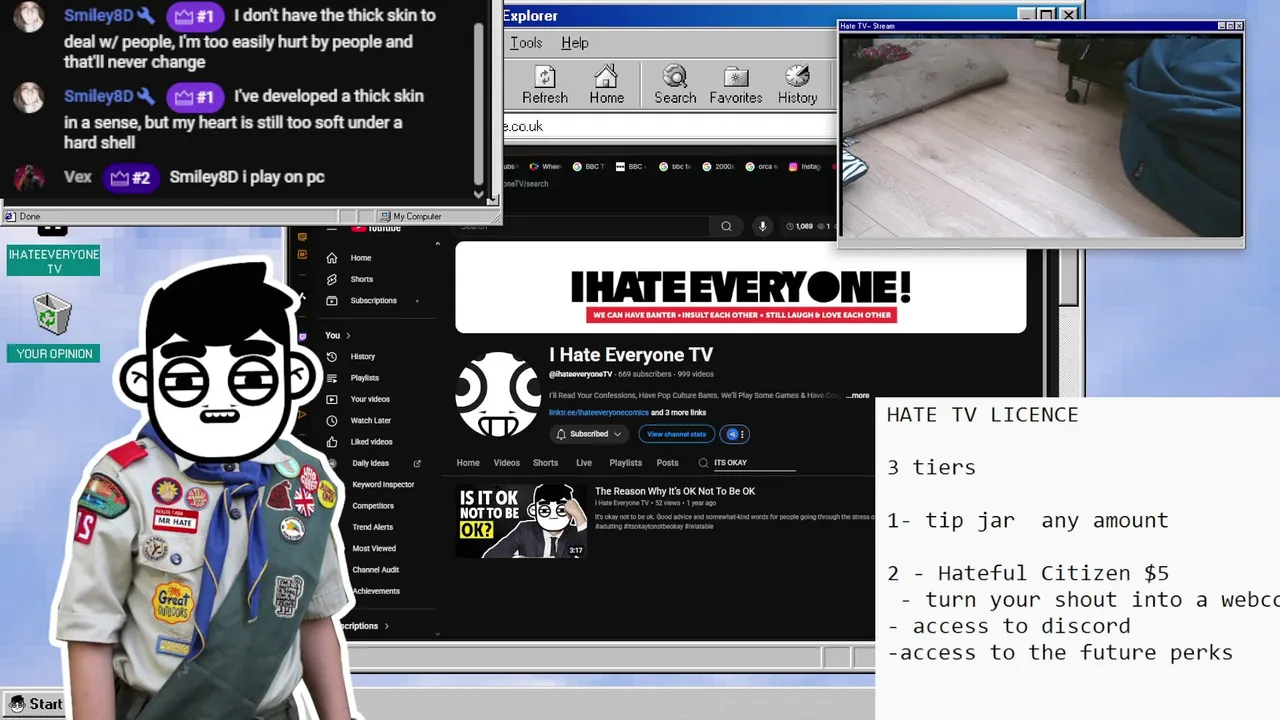Viewport: 1280px width, 720px height.
Task: Click the YOUR OPINION desktop label
Action: click(54, 354)
